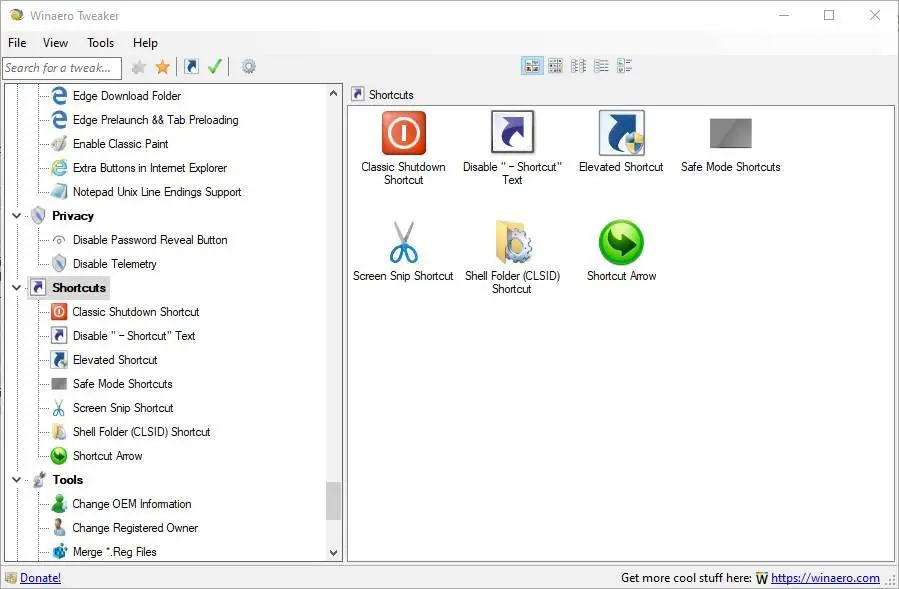Click the orange bookmarks star icon

click(163, 67)
